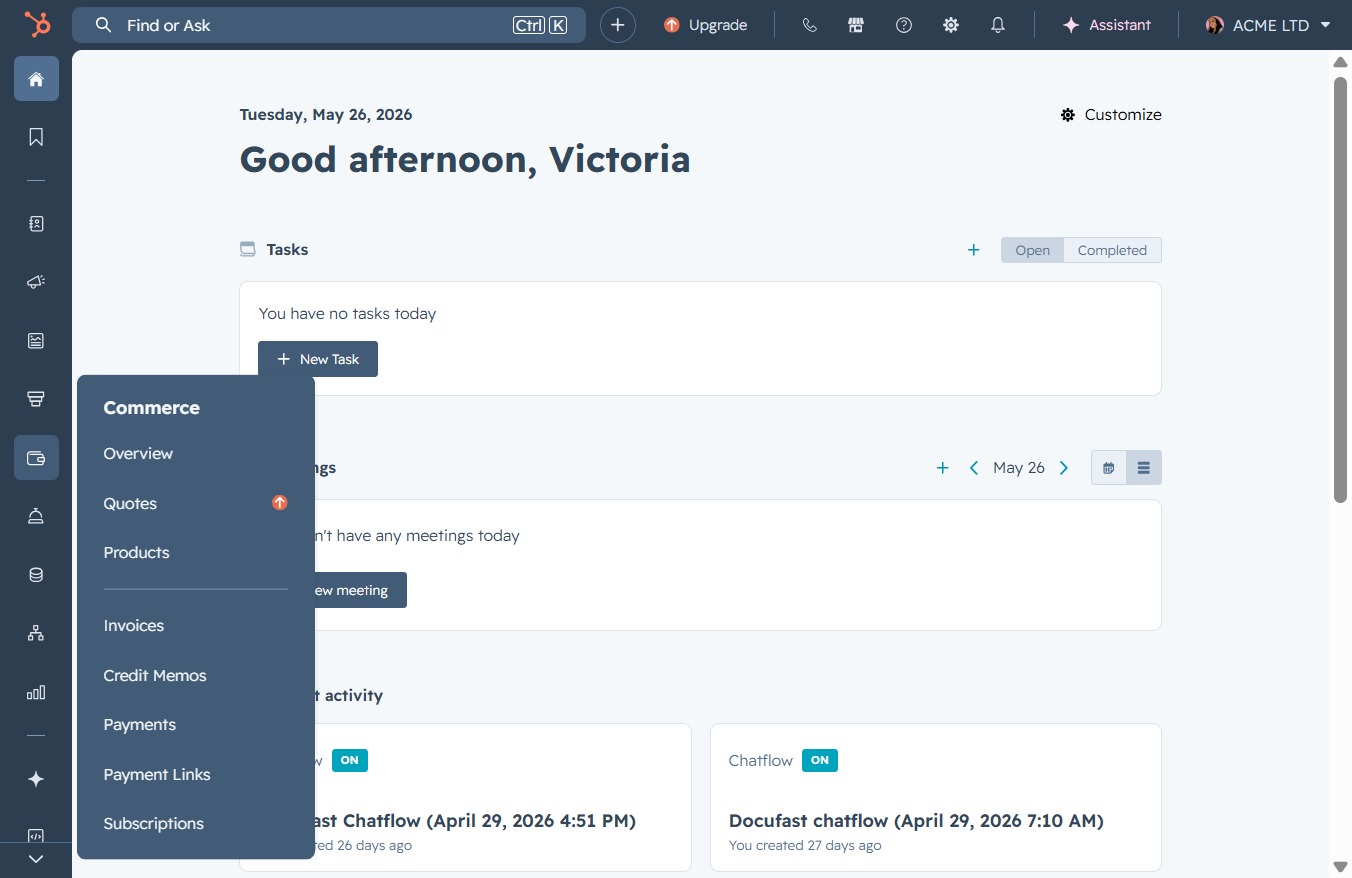The image size is (1352, 878).
Task: Click the page scrollbar down arrow
Action: click(x=1341, y=866)
